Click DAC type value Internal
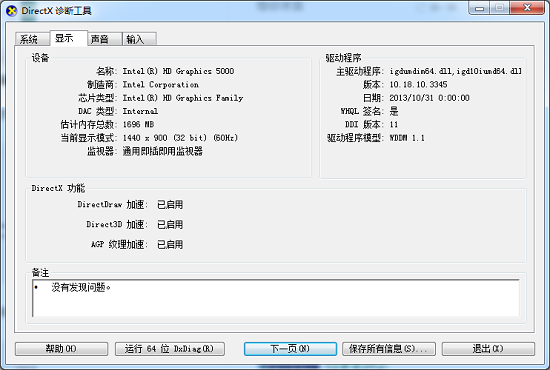Image resolution: width=550 pixels, height=370 pixels. point(140,111)
